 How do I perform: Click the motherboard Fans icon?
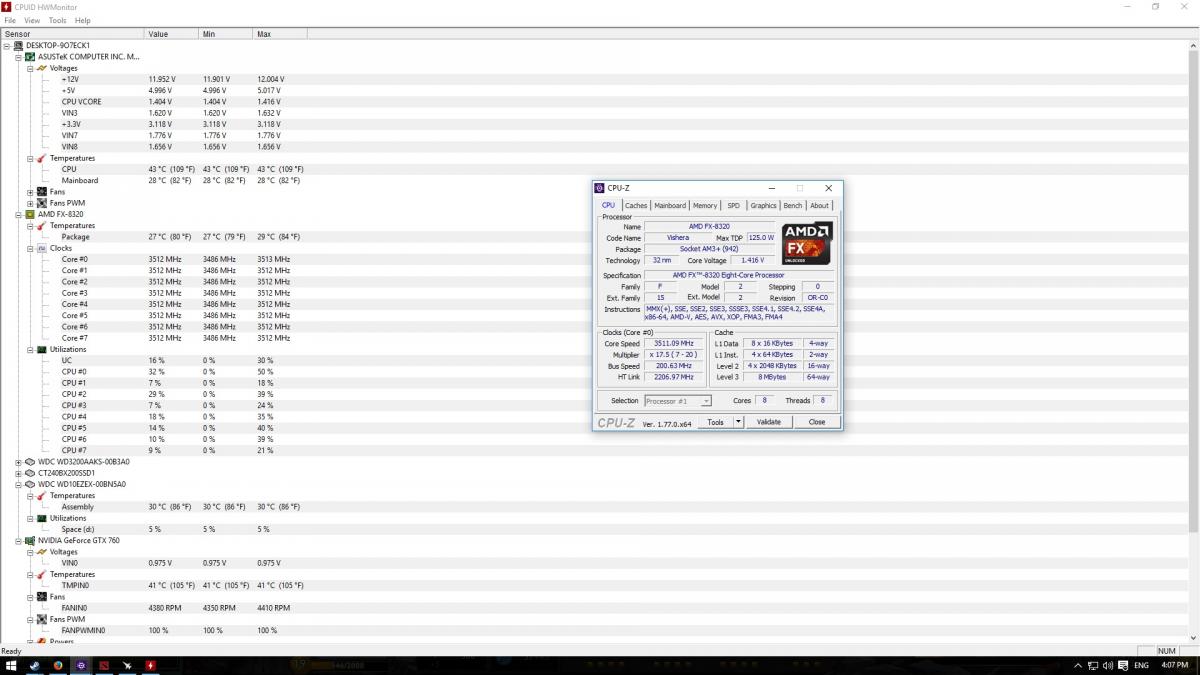click(42, 192)
